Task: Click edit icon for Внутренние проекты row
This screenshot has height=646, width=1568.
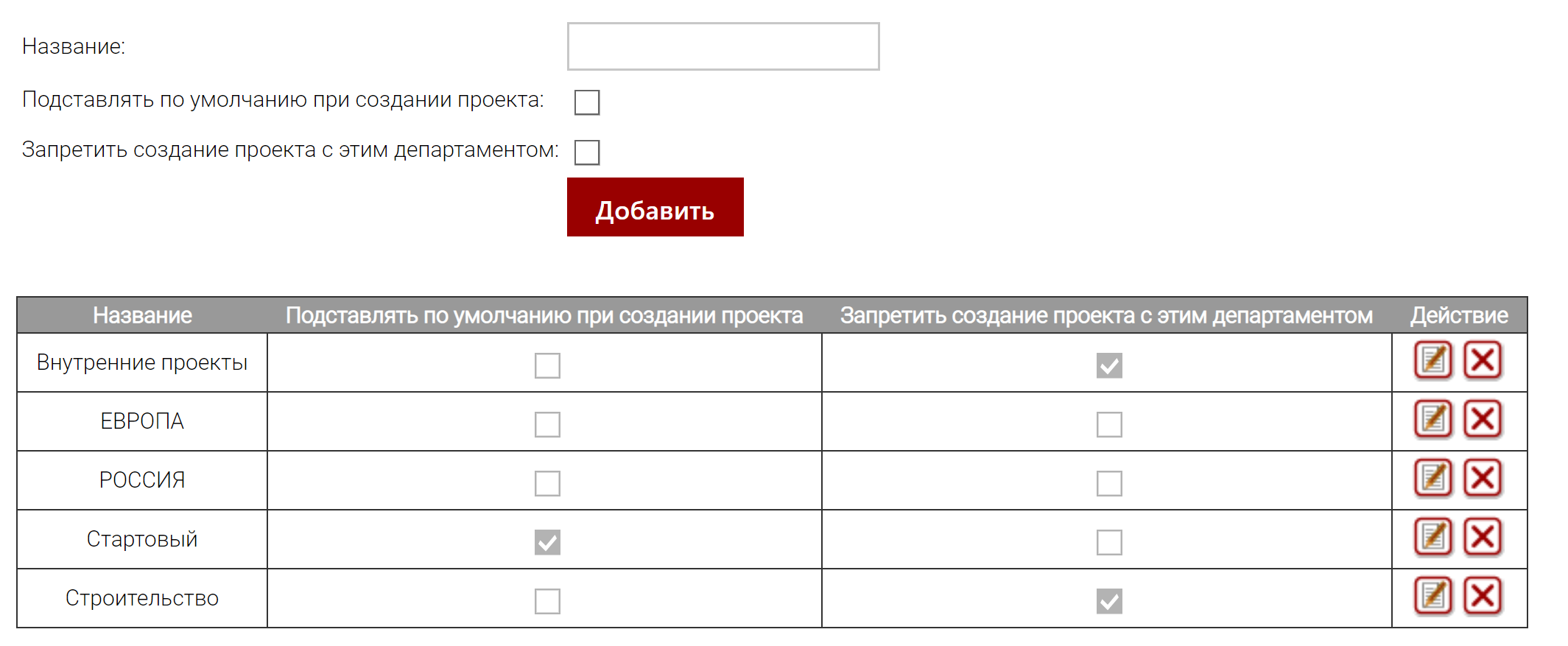Action: point(1432,360)
